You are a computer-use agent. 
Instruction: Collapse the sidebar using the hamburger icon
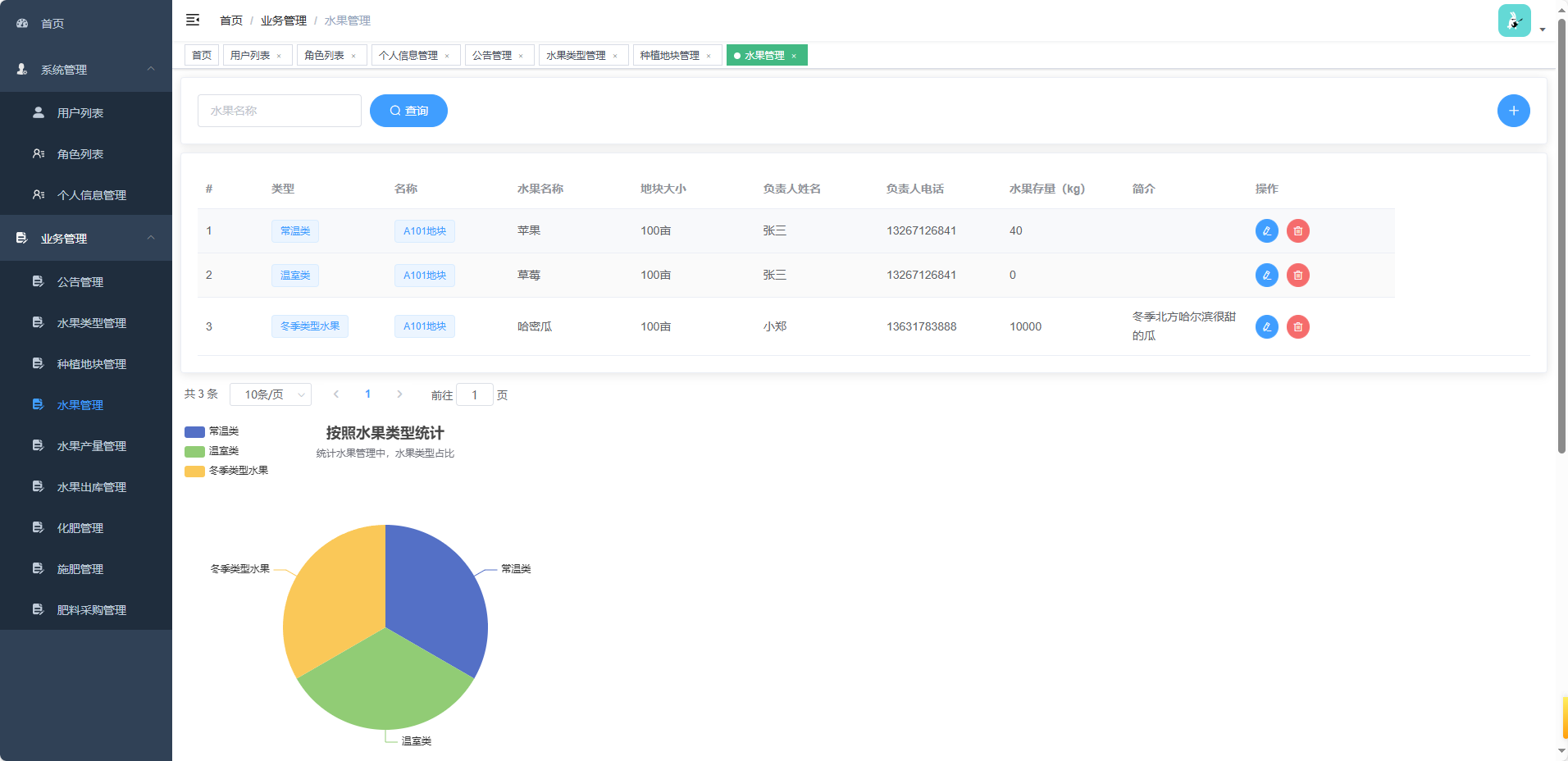pyautogui.click(x=193, y=20)
